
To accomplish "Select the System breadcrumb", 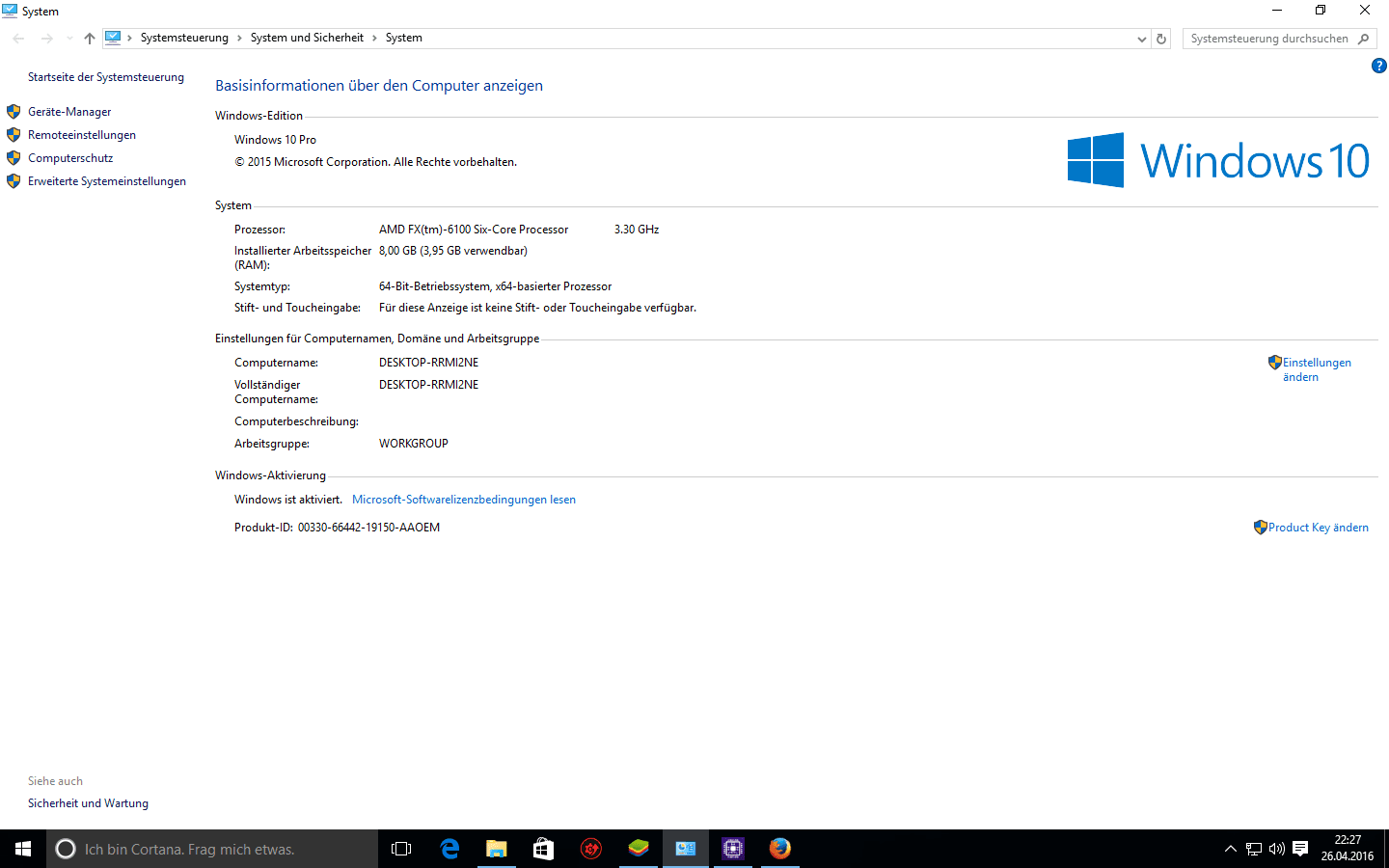I will click(x=403, y=38).
